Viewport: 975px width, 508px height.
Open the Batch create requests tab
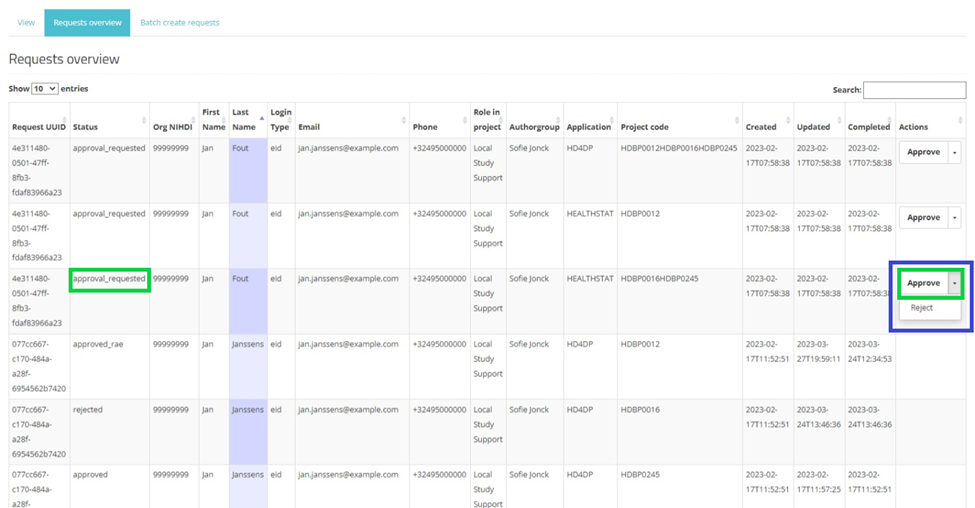tap(179, 22)
